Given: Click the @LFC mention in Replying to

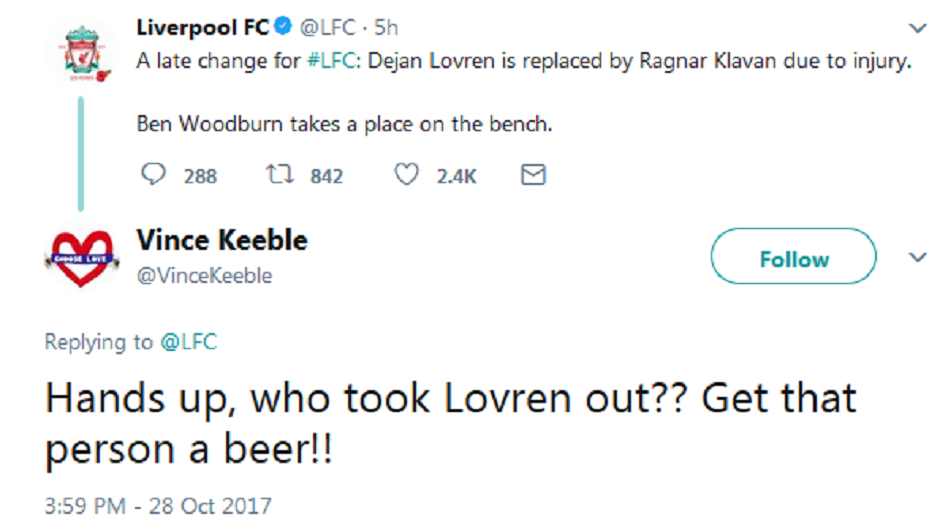Looking at the screenshot, I should pyautogui.click(x=188, y=342).
